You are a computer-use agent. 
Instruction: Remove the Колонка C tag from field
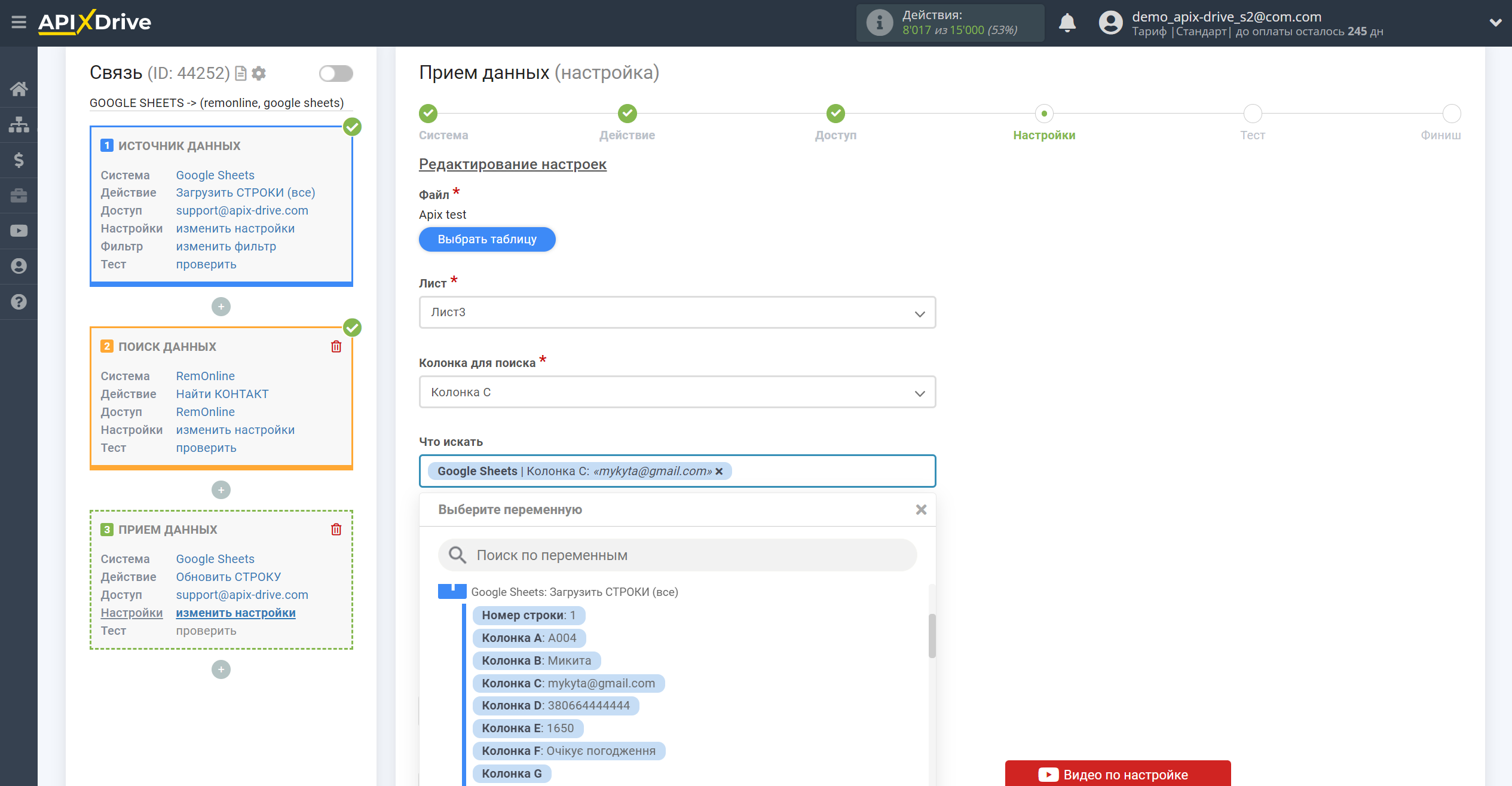click(x=720, y=472)
